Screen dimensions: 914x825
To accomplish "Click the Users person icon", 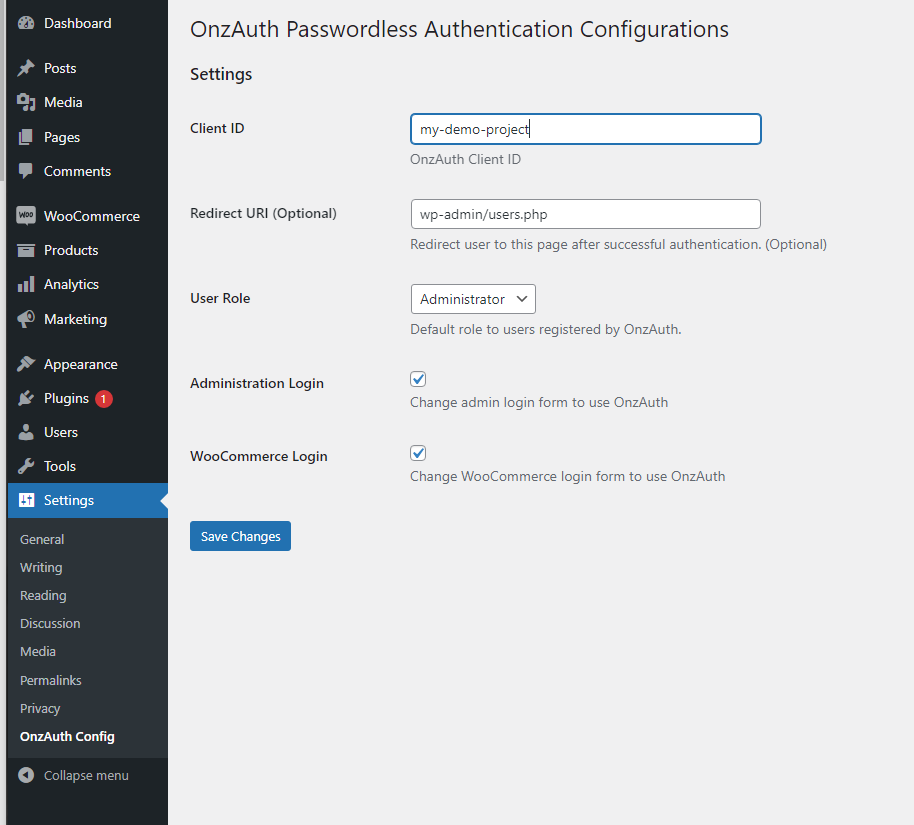I will (x=26, y=432).
